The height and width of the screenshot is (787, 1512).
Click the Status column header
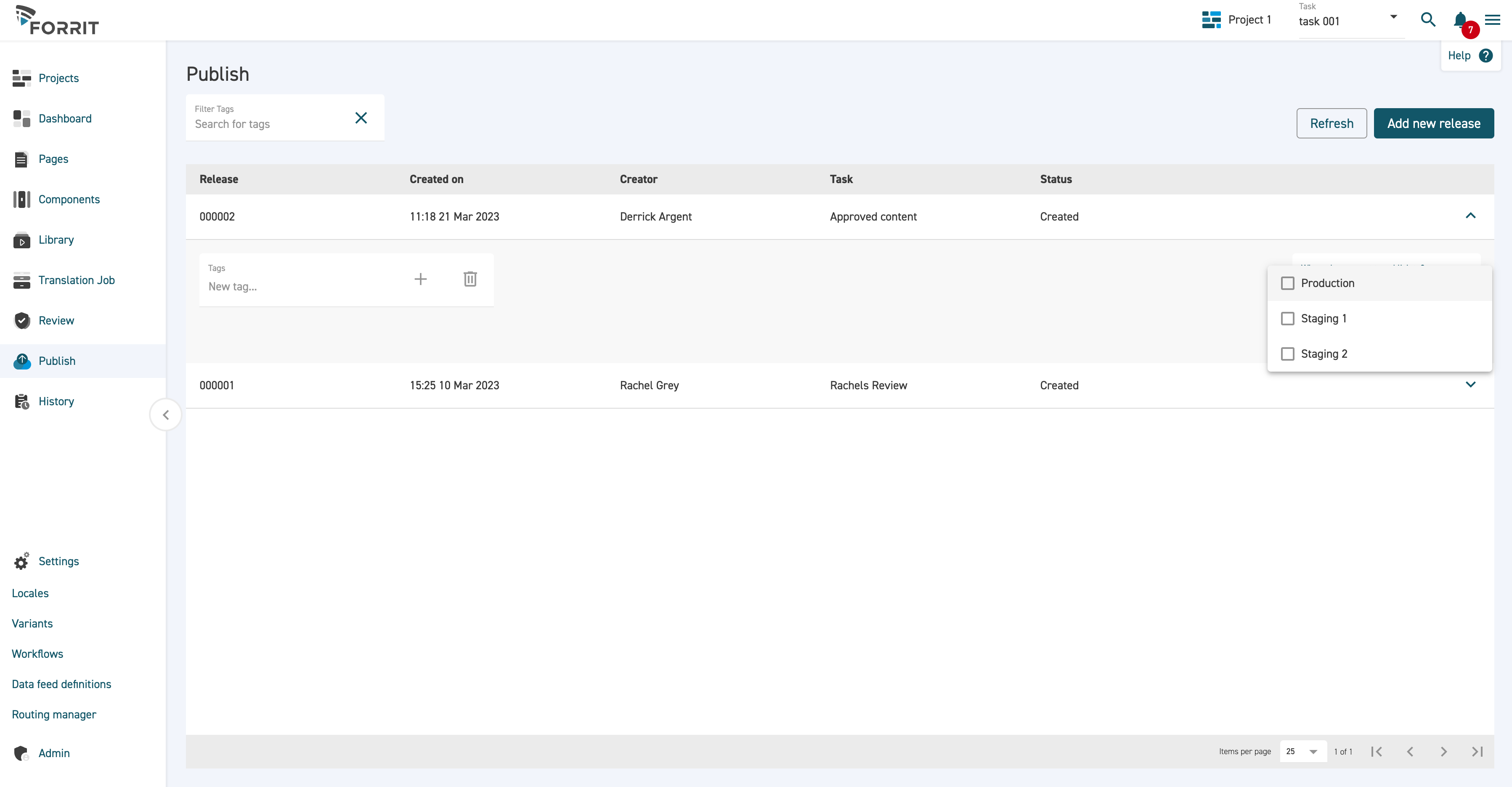click(1056, 180)
